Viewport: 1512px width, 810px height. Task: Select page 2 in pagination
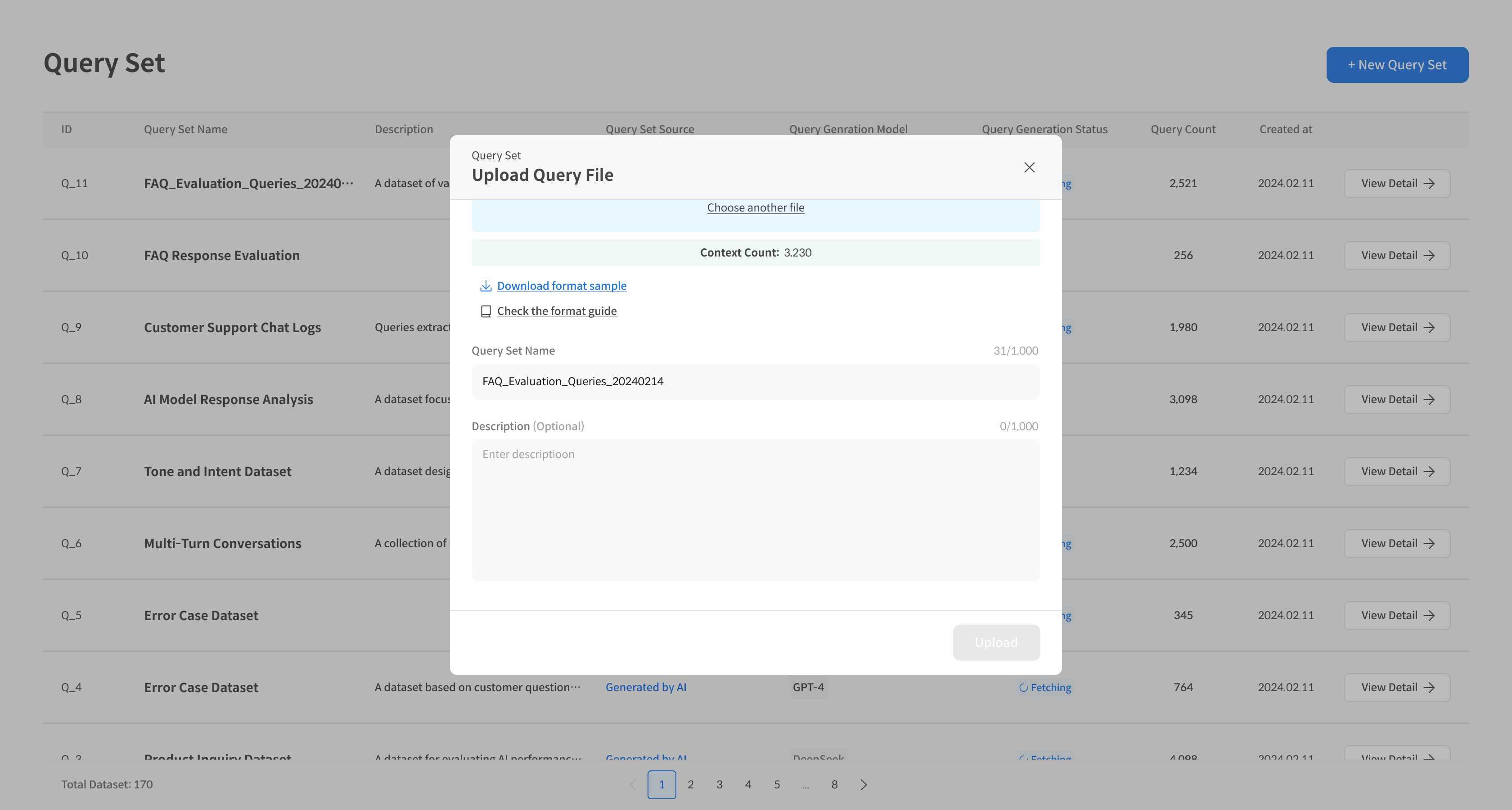point(690,785)
